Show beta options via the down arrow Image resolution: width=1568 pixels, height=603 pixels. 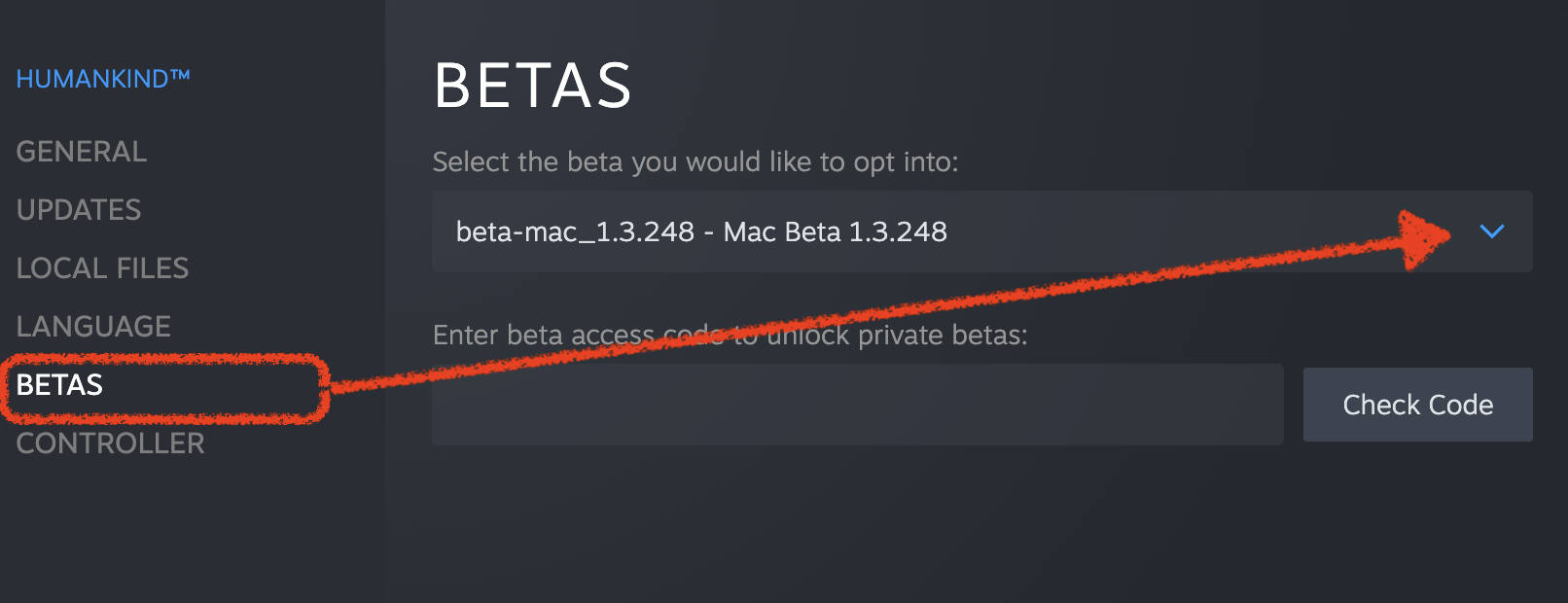[1491, 231]
